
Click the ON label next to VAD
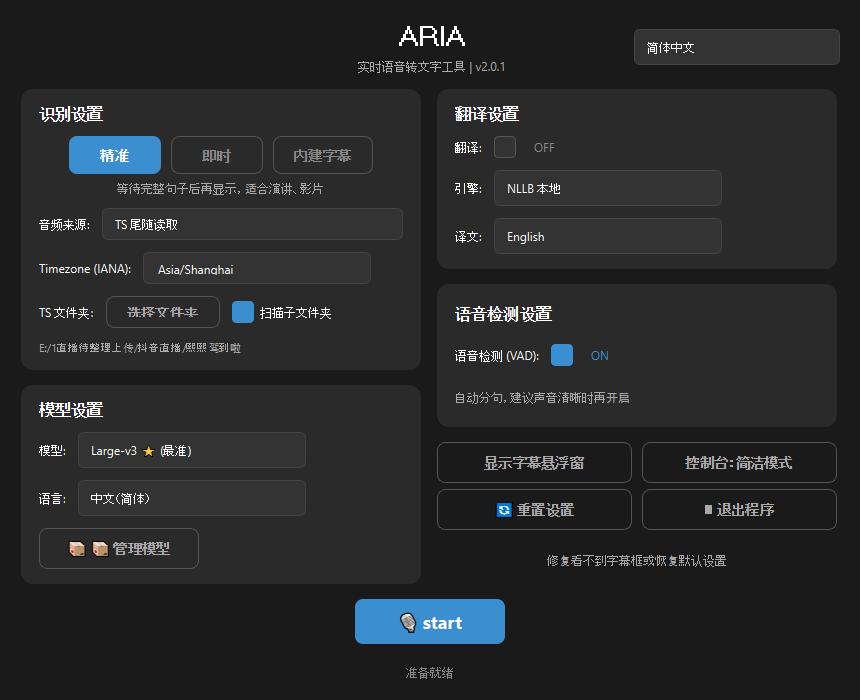pos(599,355)
